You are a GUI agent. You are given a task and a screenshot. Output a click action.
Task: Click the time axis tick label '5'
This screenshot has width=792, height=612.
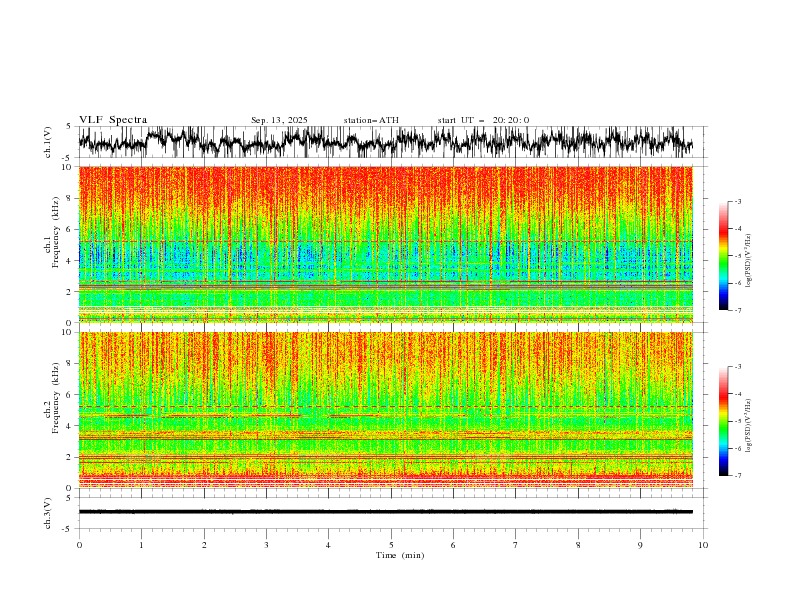(391, 545)
